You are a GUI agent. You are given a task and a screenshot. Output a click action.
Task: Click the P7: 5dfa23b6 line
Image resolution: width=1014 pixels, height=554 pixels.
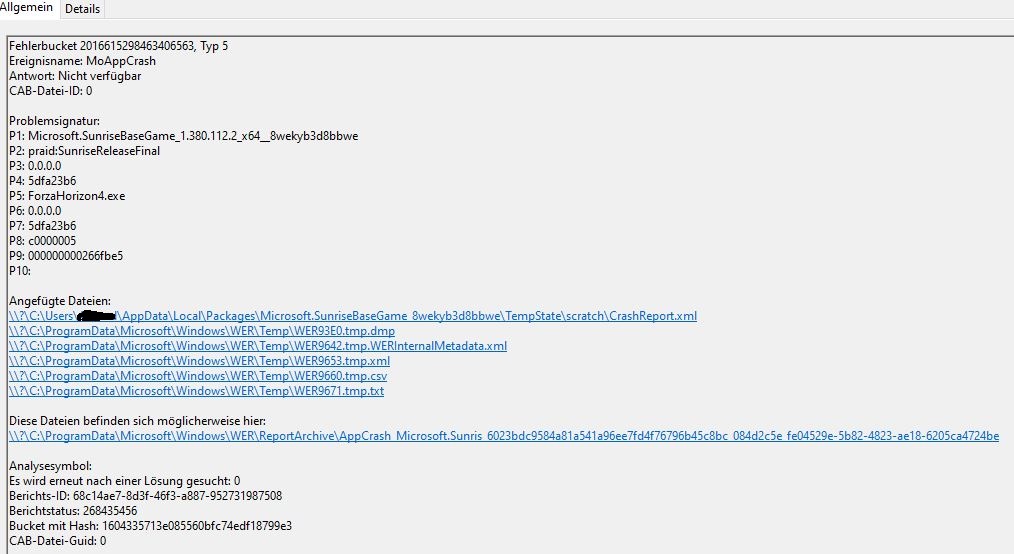click(x=43, y=226)
